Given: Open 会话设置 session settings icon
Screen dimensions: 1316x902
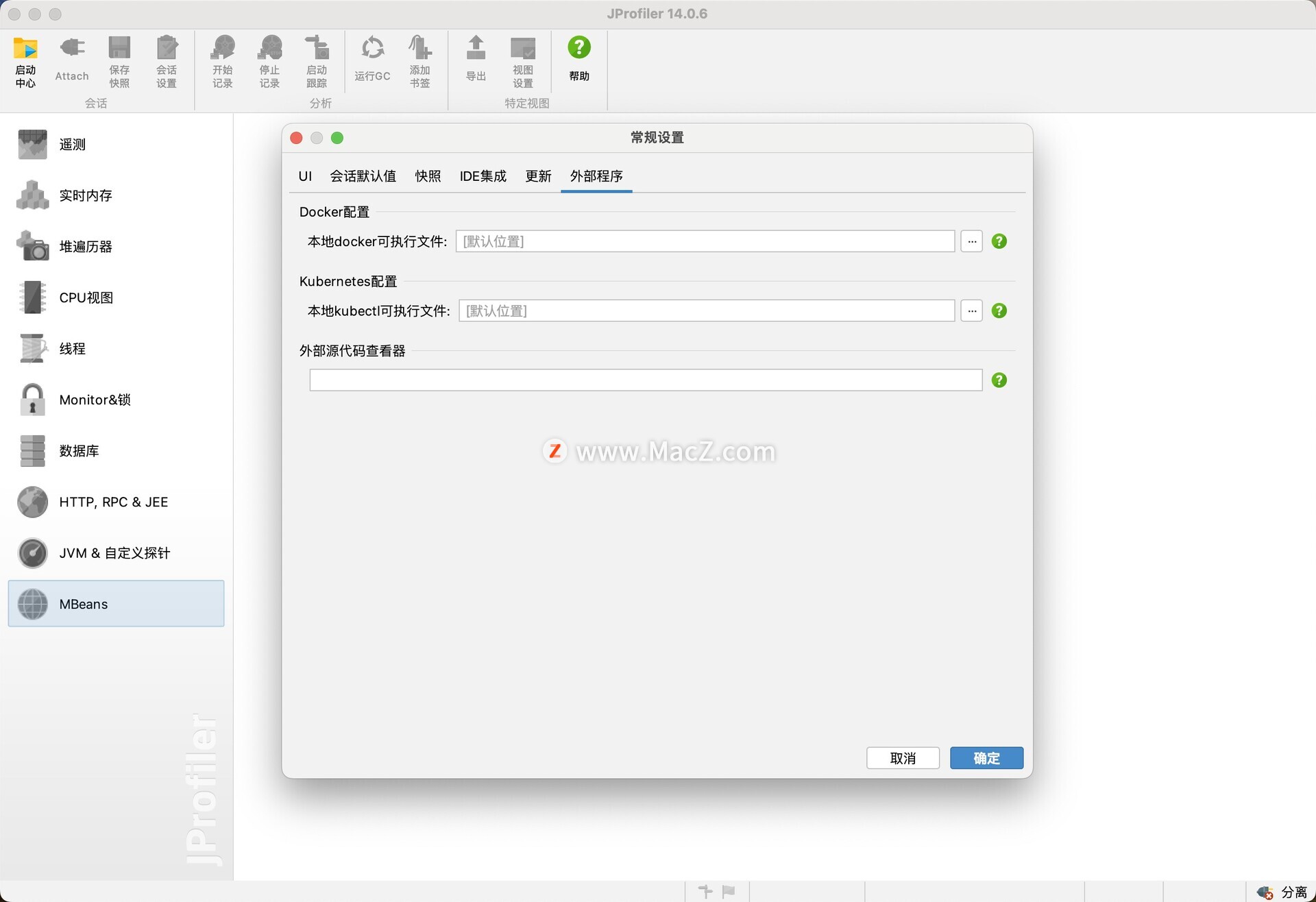Looking at the screenshot, I should [x=167, y=62].
